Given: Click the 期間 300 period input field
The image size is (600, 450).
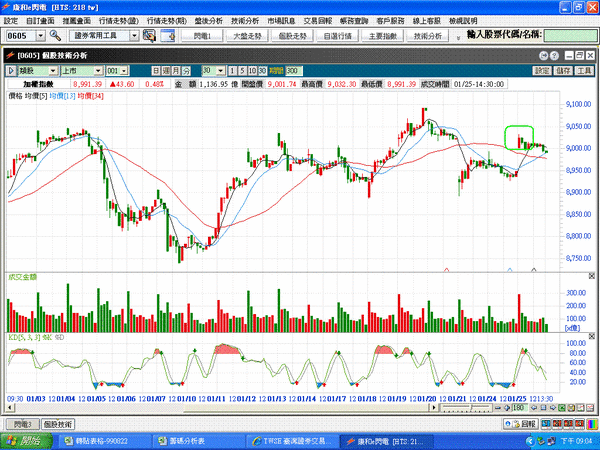Looking at the screenshot, I should coord(293,71).
